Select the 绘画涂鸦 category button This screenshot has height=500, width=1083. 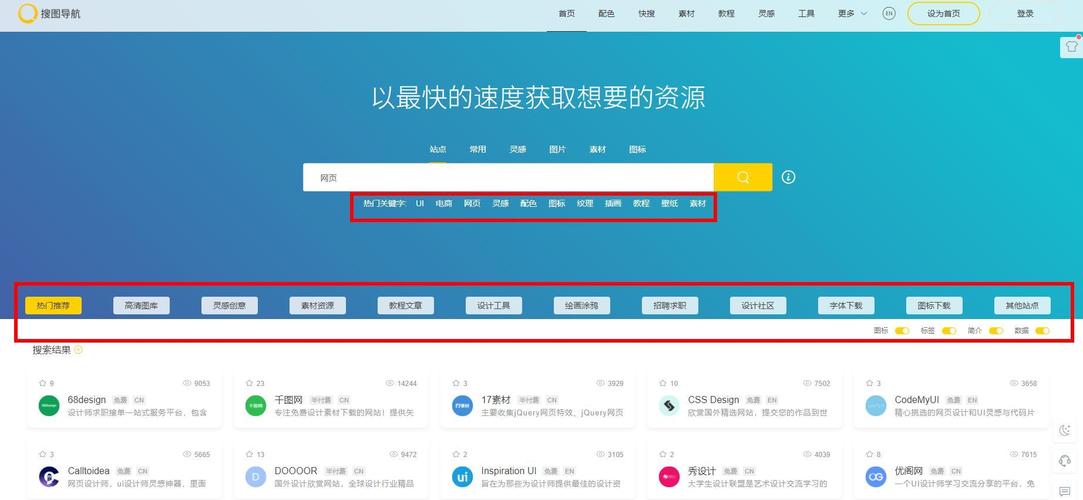pyautogui.click(x=582, y=305)
